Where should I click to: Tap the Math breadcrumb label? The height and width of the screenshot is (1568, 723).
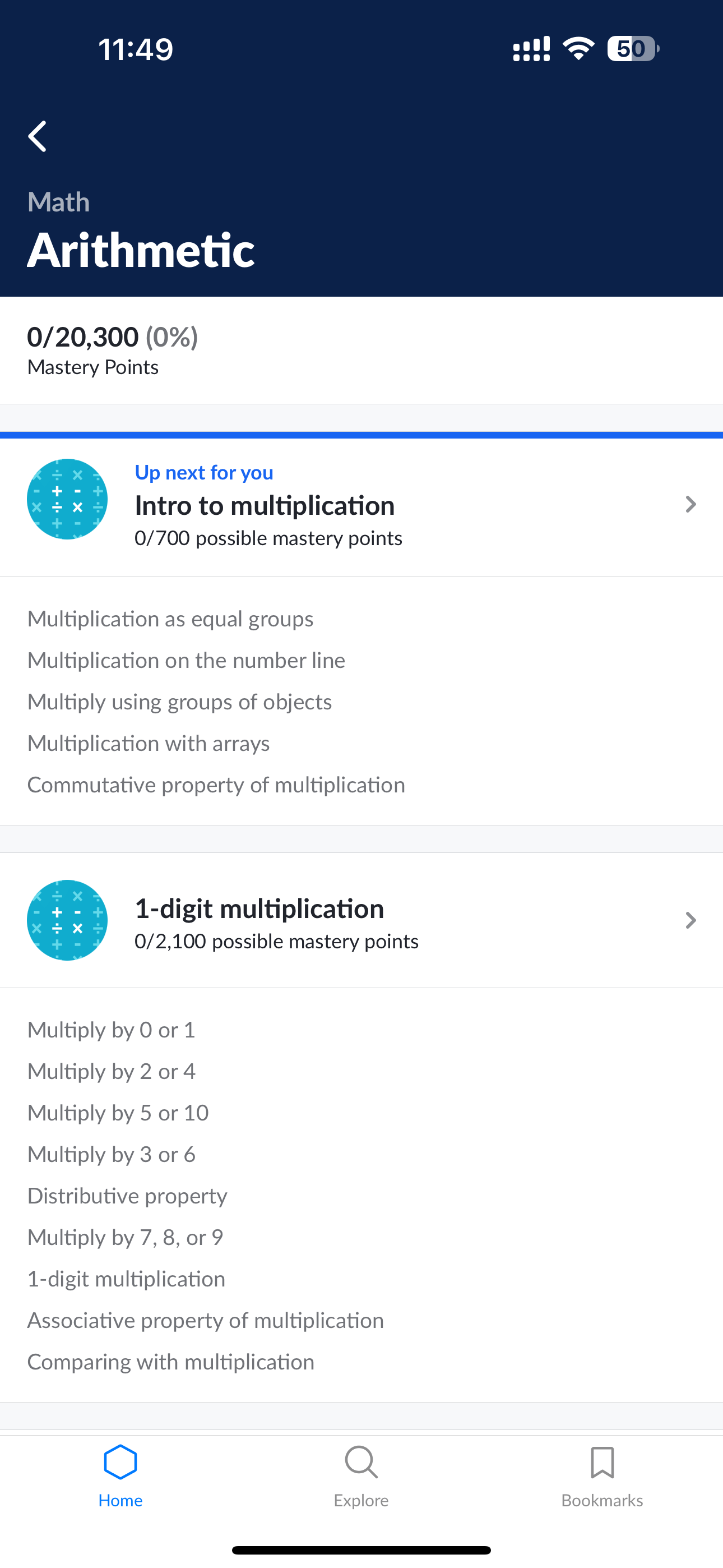pyautogui.click(x=58, y=202)
